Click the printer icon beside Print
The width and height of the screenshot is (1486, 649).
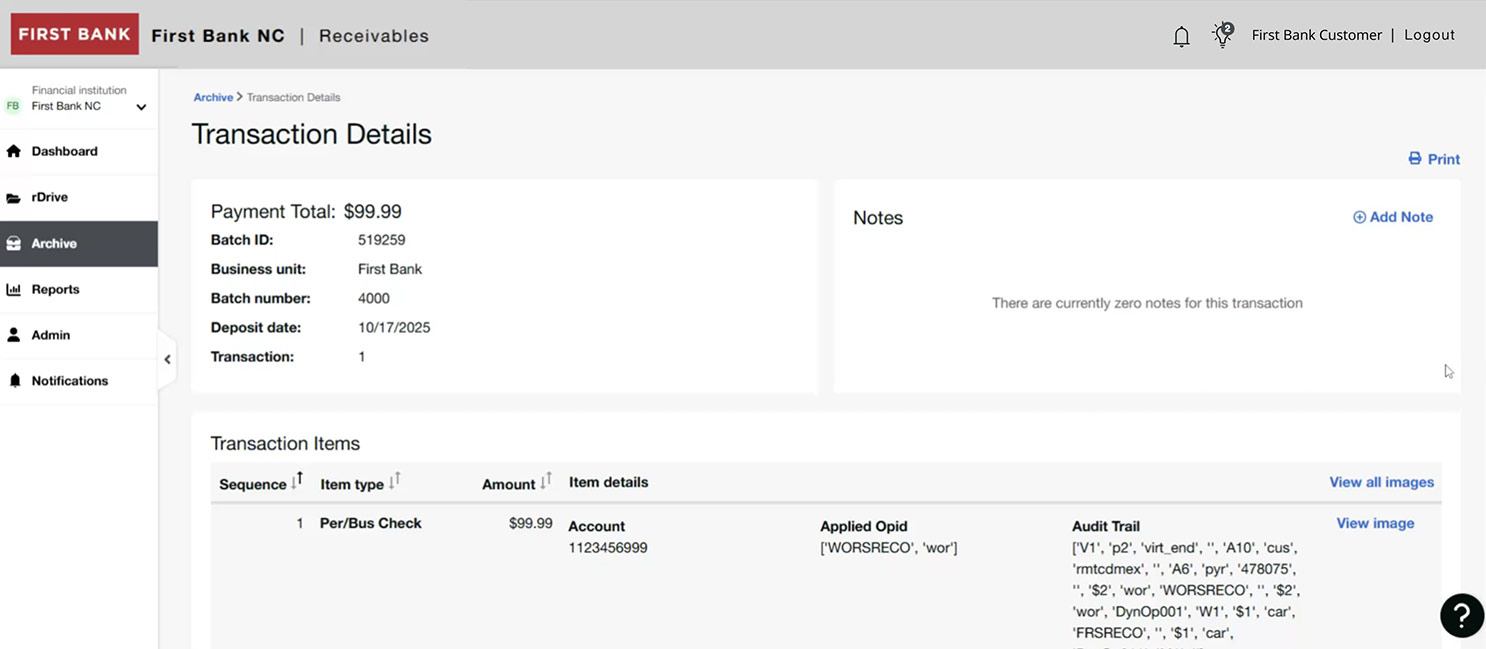[x=1415, y=159]
